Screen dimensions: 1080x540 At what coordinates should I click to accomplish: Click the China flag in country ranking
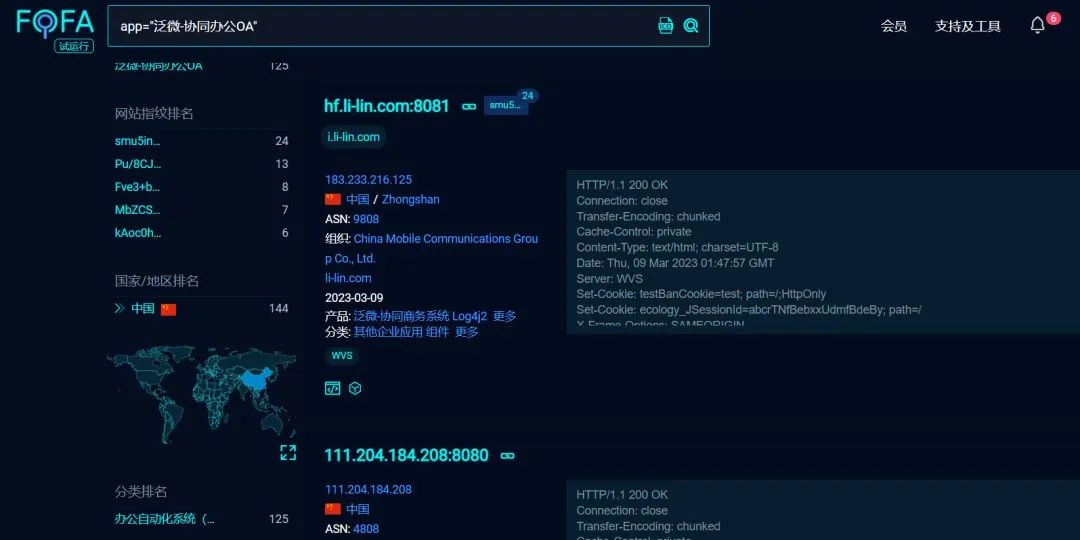169,309
